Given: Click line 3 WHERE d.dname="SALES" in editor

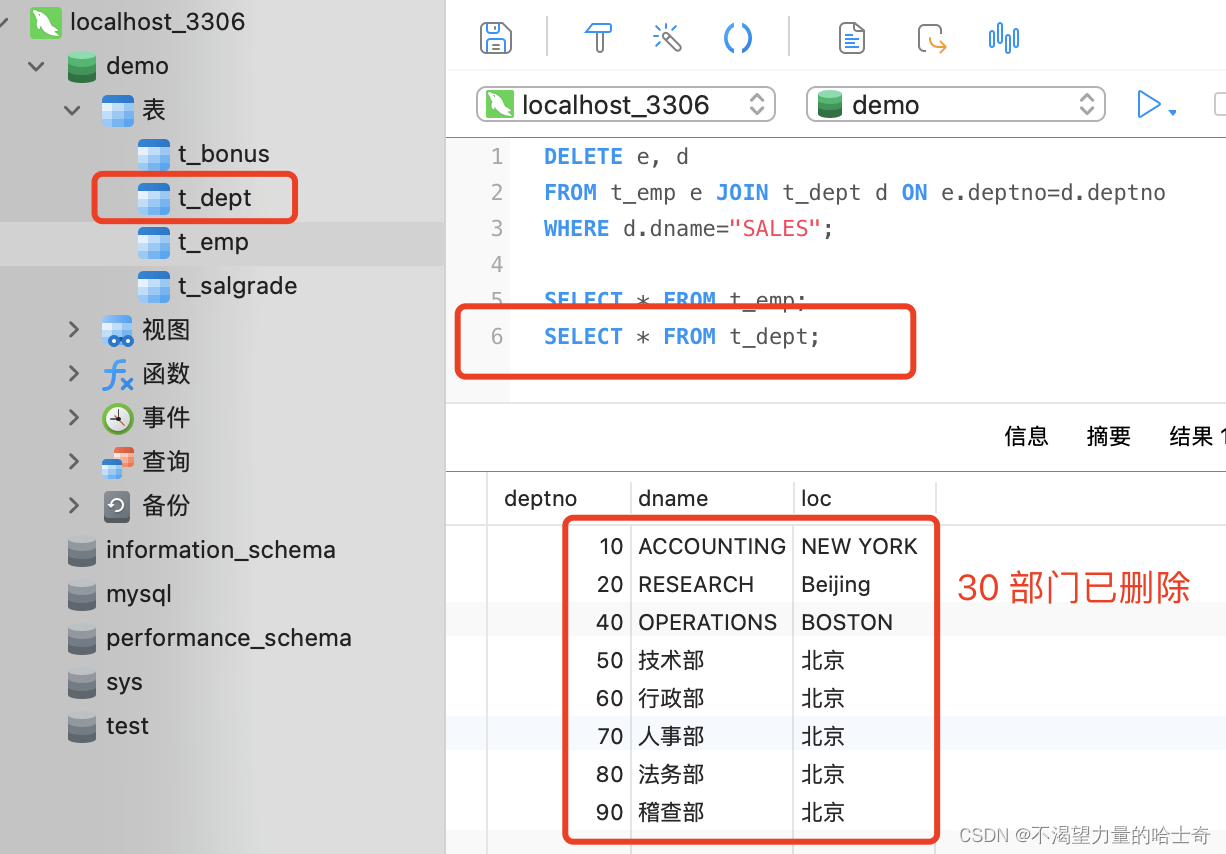Looking at the screenshot, I should (x=689, y=228).
